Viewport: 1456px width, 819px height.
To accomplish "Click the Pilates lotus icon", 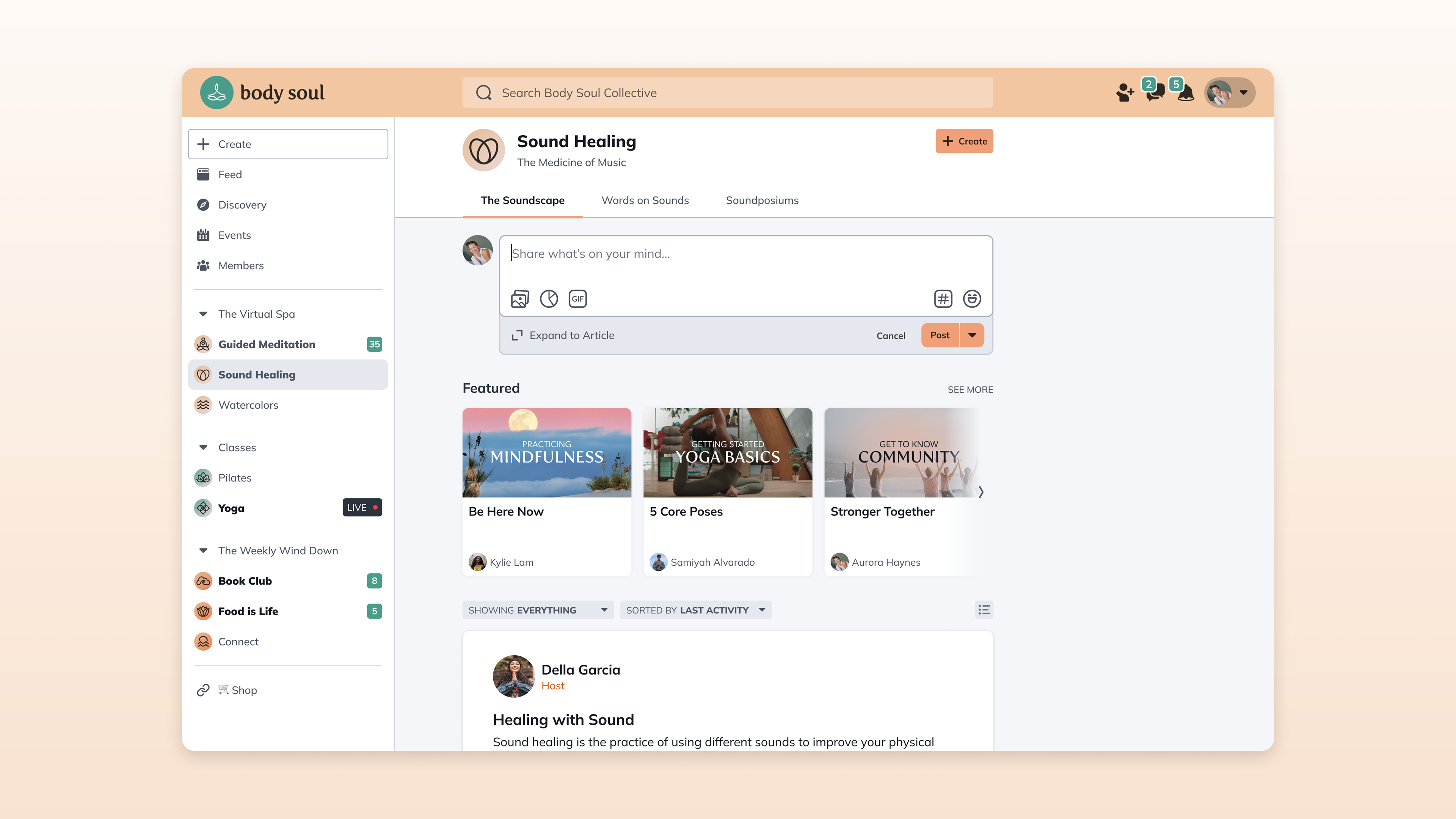I will pyautogui.click(x=203, y=478).
